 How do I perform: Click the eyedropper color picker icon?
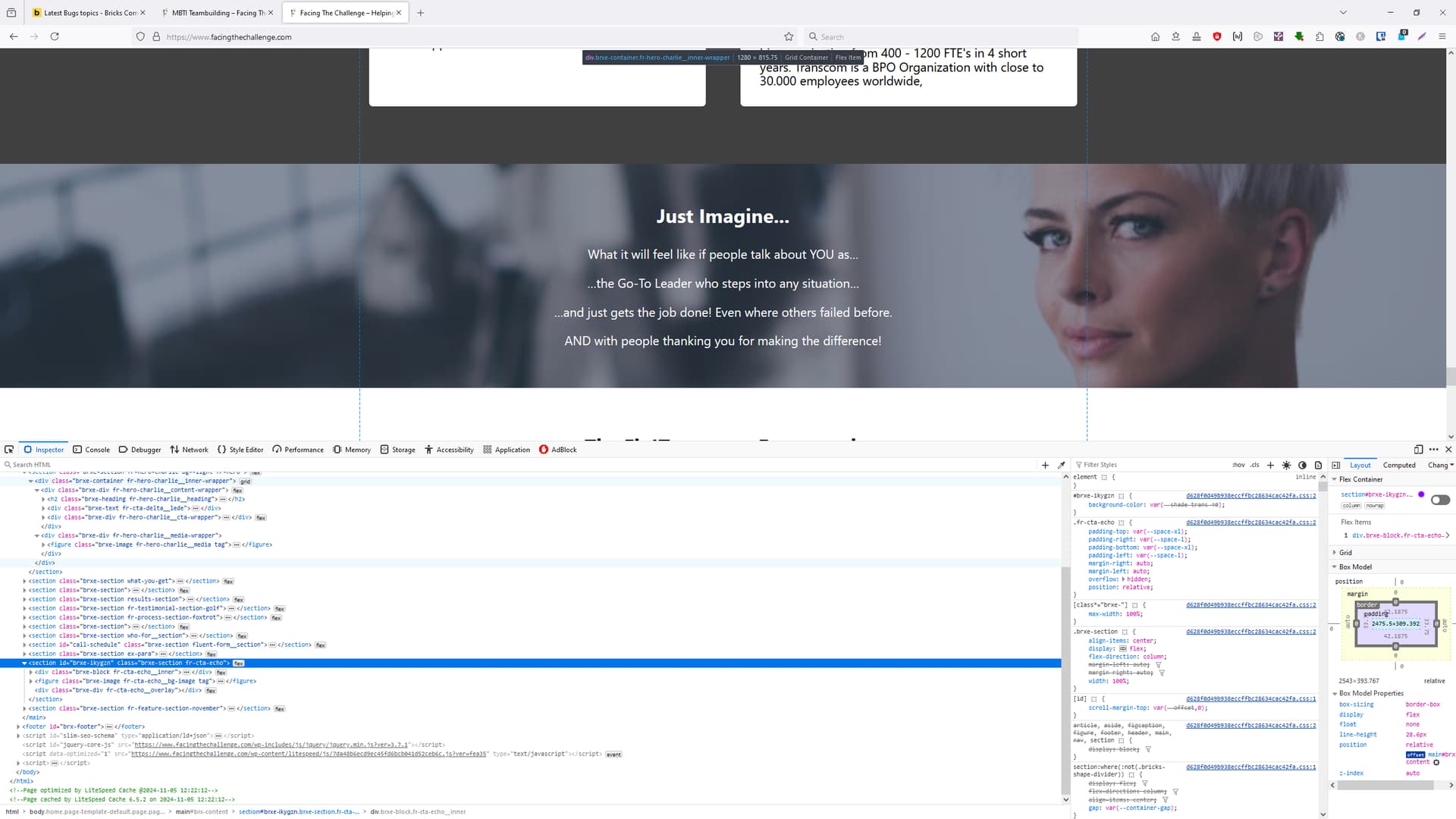(1061, 465)
